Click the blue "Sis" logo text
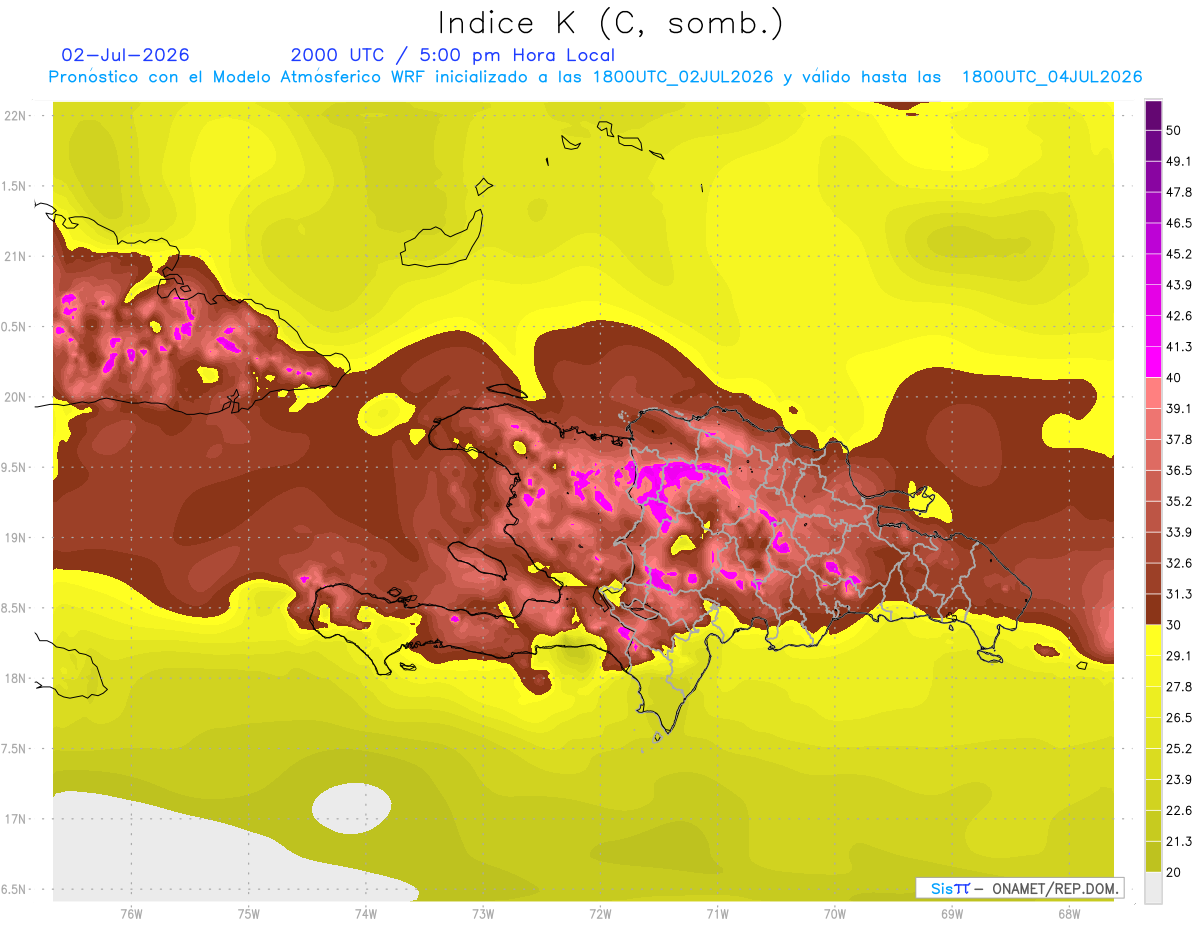The image size is (1200, 927). tap(941, 888)
